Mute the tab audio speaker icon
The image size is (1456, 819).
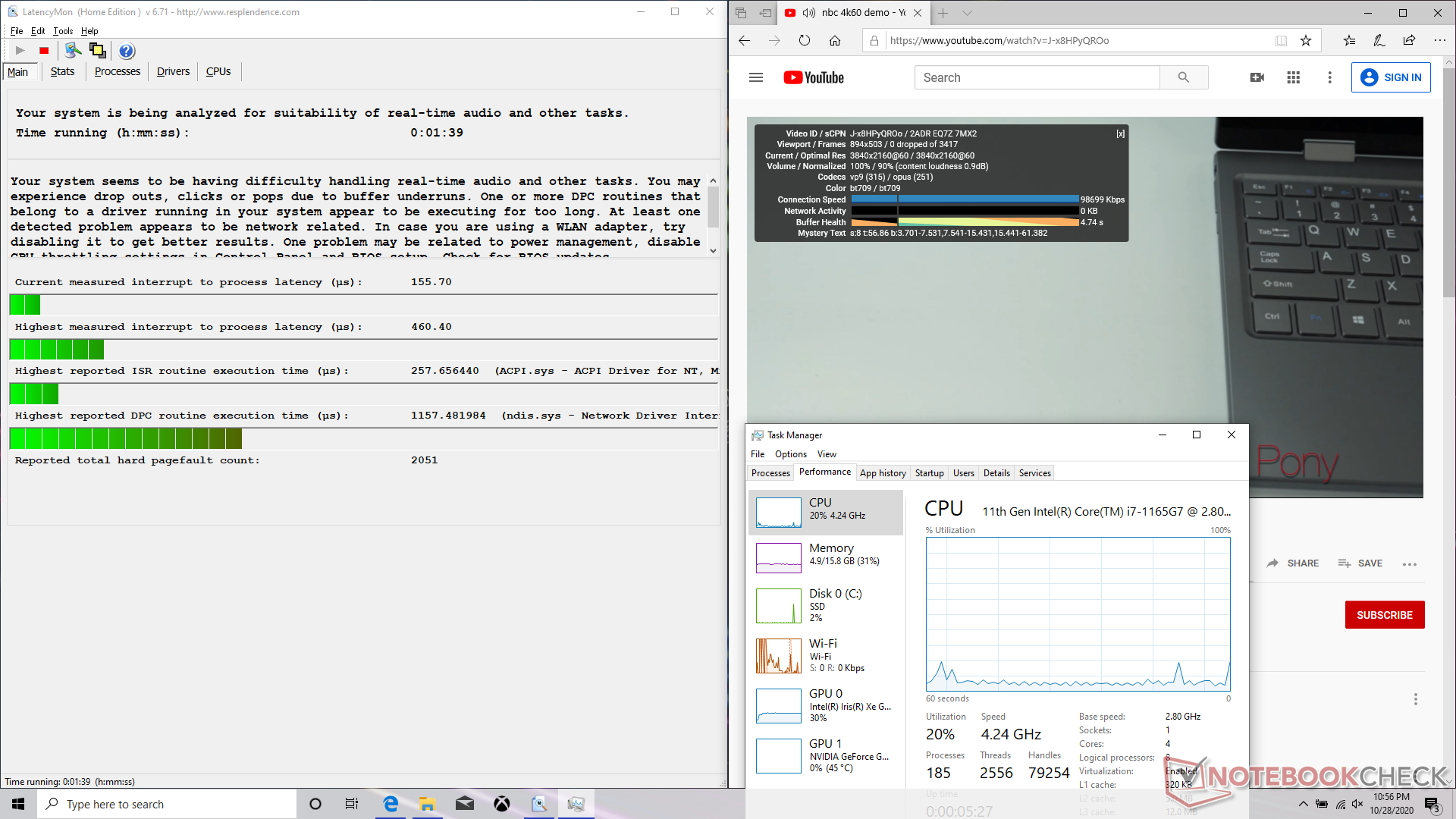pyautogui.click(x=808, y=13)
